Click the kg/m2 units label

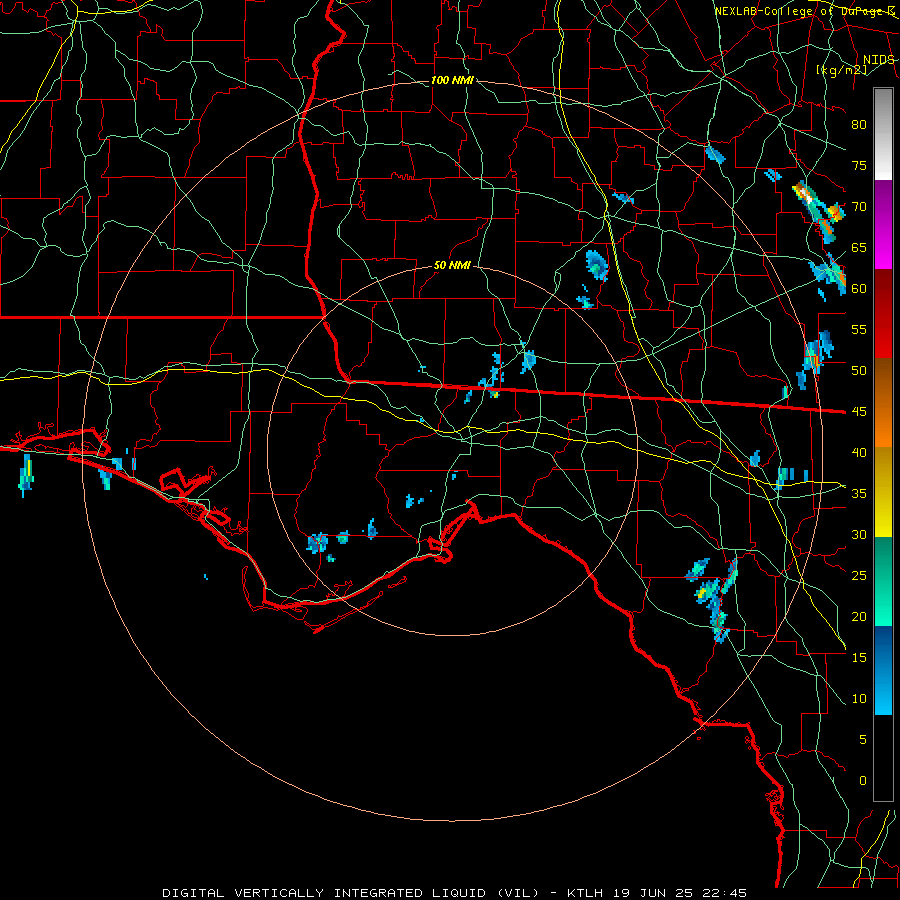[842, 70]
